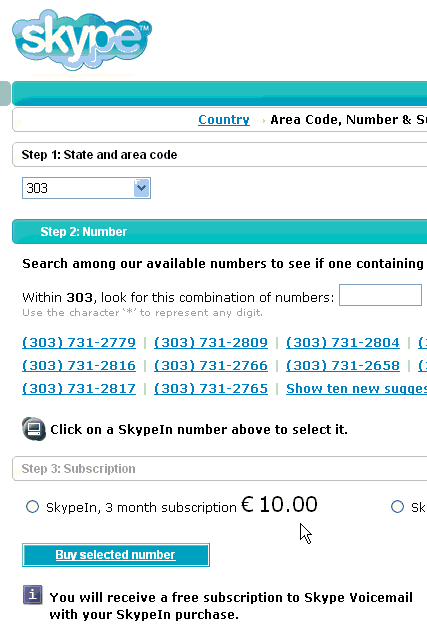Choose number (303) 731-2658
The width and height of the screenshot is (427, 634).
tap(342, 366)
